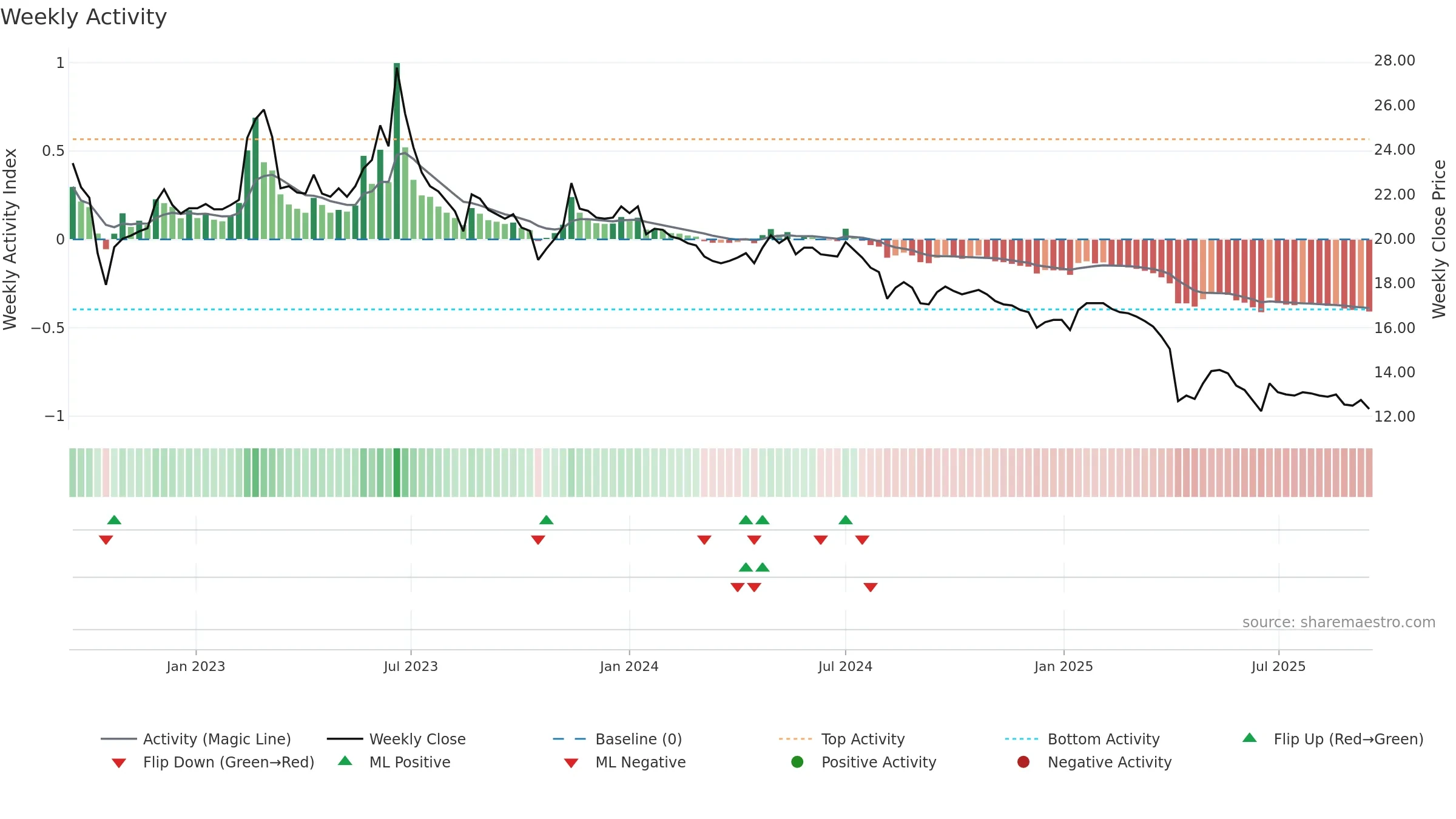Click the Flip Down (Green→Red) legend triangle

tap(119, 763)
